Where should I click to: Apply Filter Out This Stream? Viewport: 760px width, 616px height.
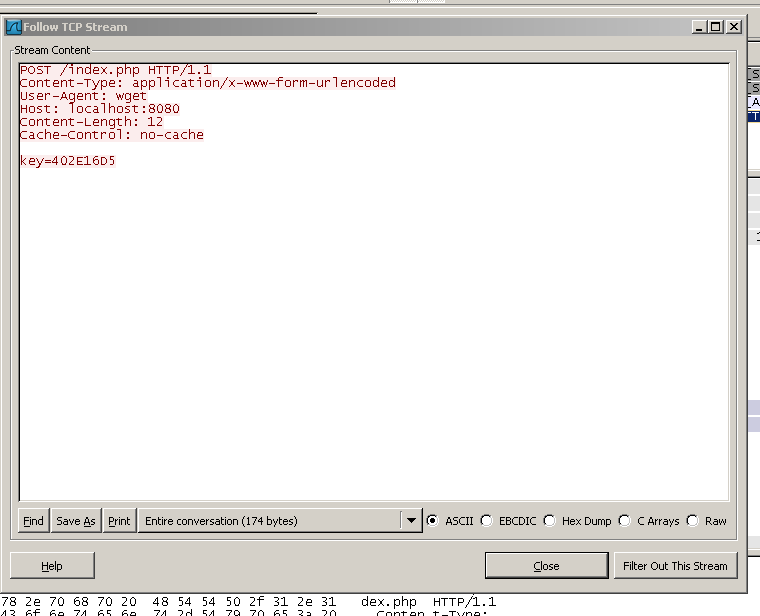[x=675, y=566]
